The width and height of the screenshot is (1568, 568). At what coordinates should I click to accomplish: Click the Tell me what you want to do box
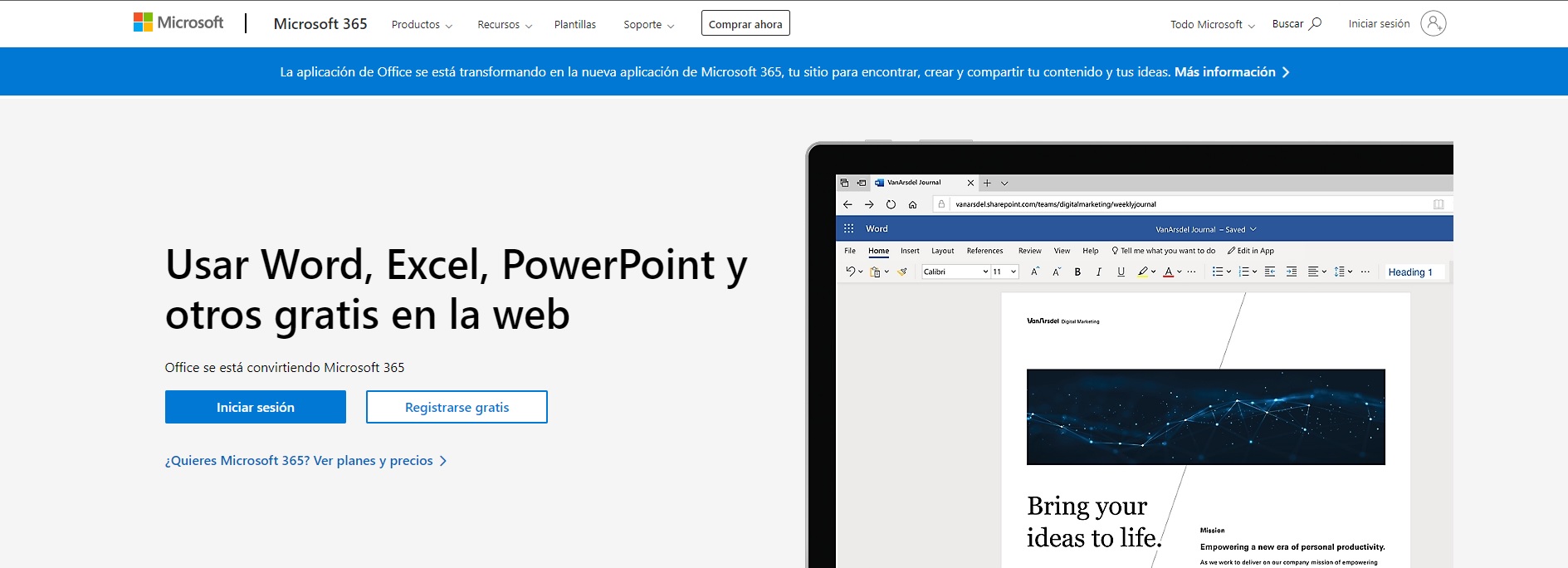[1164, 251]
